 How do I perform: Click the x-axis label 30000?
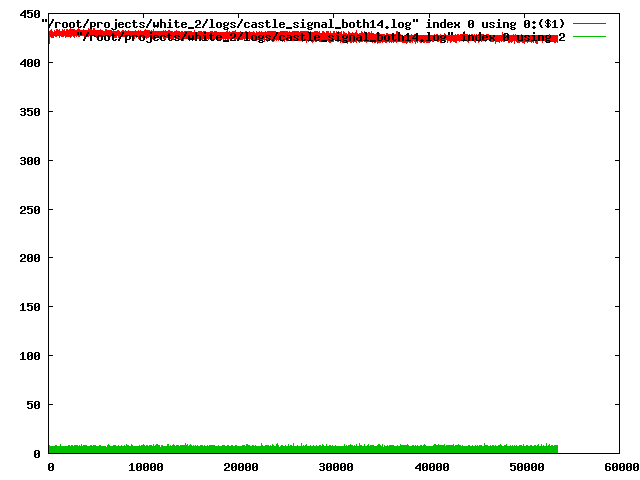[336, 467]
